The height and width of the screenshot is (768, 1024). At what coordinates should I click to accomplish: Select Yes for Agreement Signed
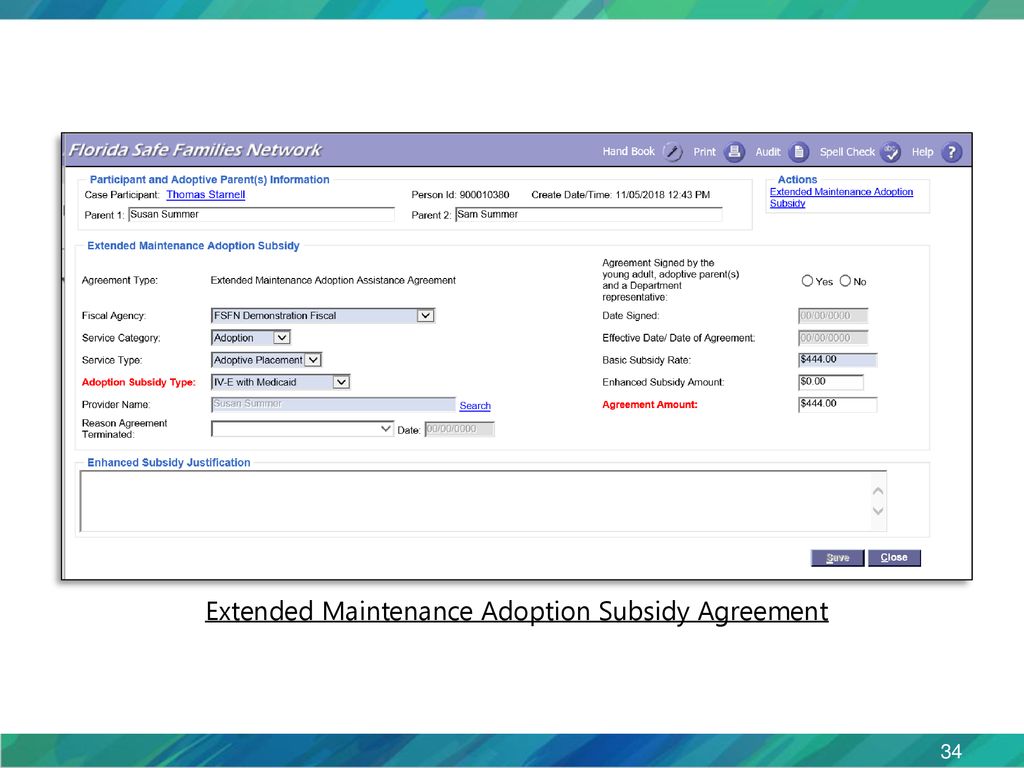(x=807, y=281)
